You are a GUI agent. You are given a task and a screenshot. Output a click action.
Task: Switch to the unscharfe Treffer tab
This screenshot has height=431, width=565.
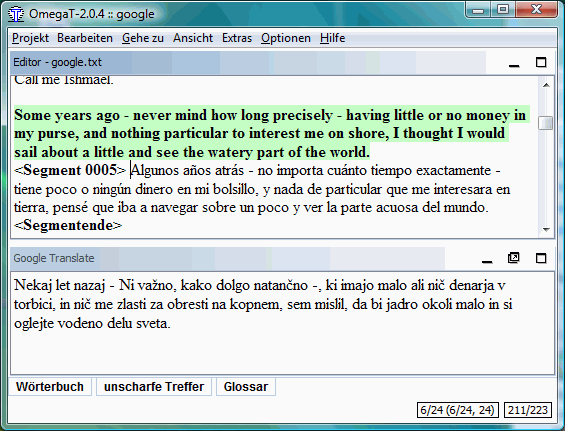[154, 387]
